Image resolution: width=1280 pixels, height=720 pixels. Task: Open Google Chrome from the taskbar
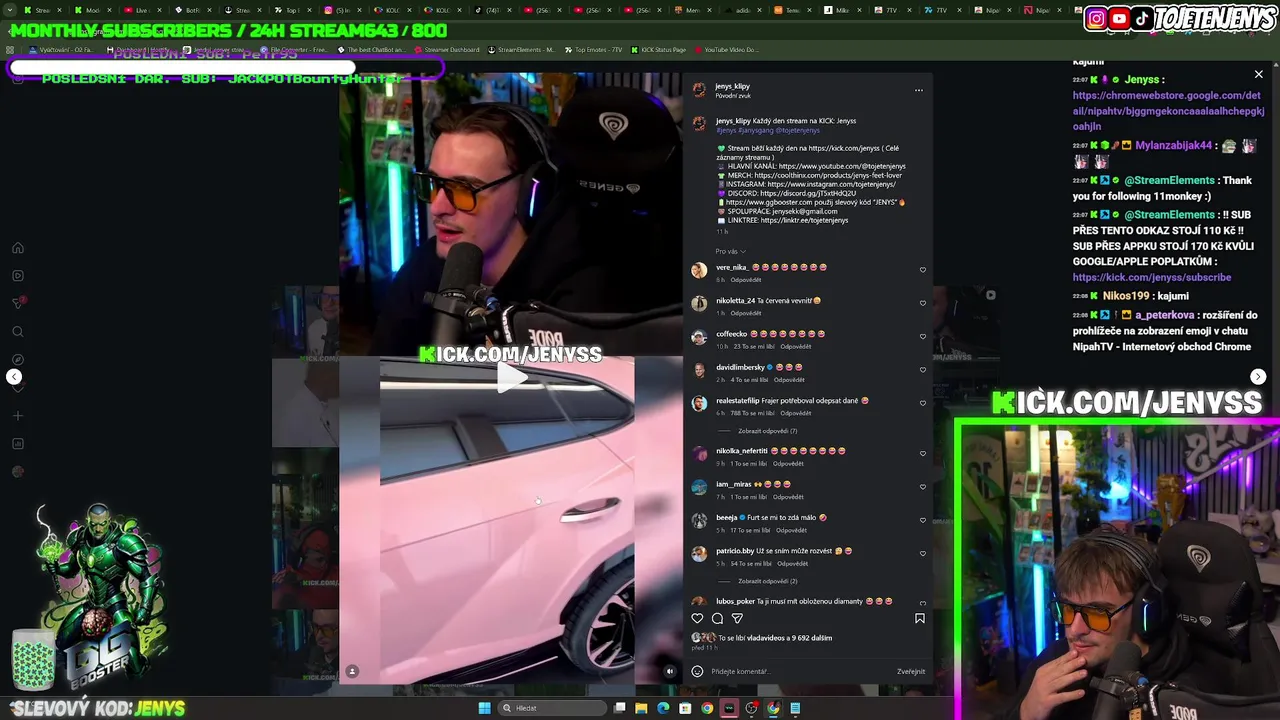707,708
